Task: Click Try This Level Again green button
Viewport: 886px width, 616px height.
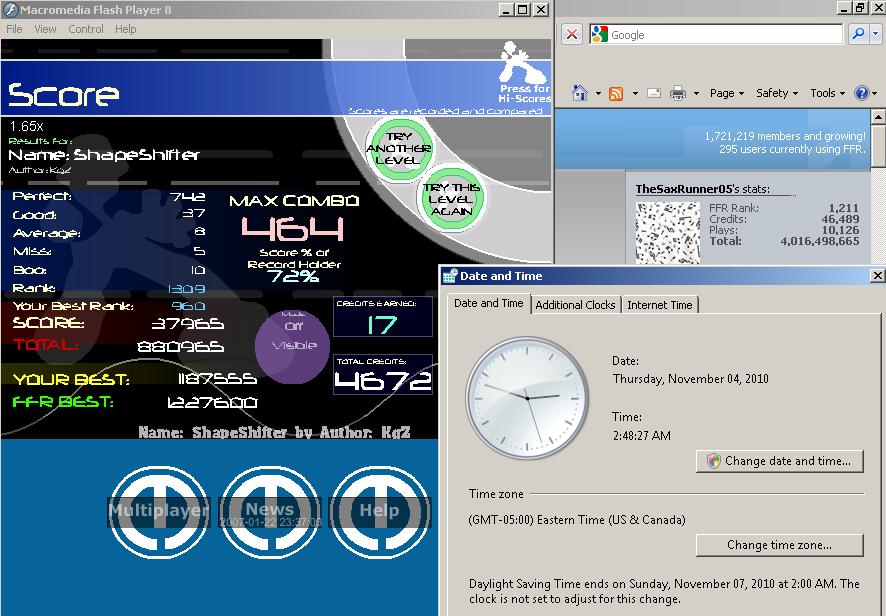Action: [451, 198]
